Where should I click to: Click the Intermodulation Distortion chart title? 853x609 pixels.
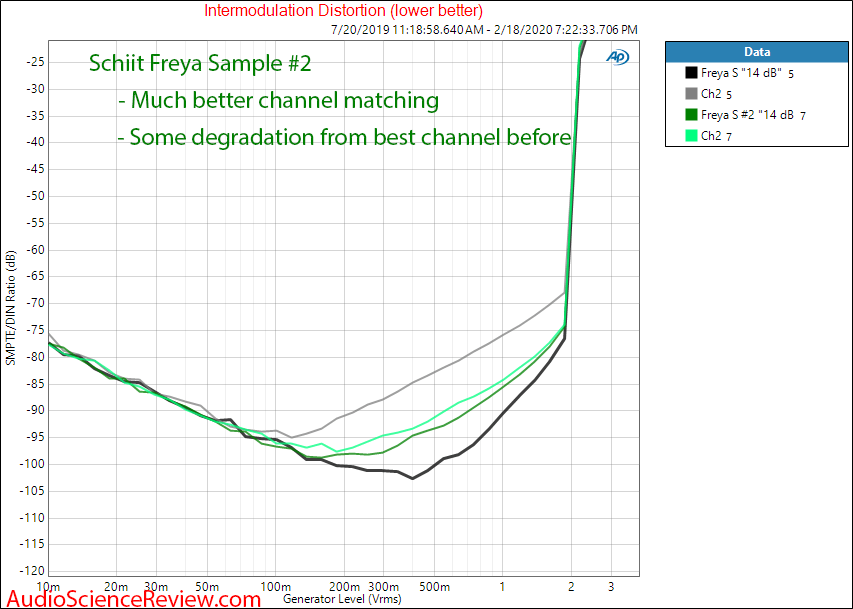[x=343, y=10]
